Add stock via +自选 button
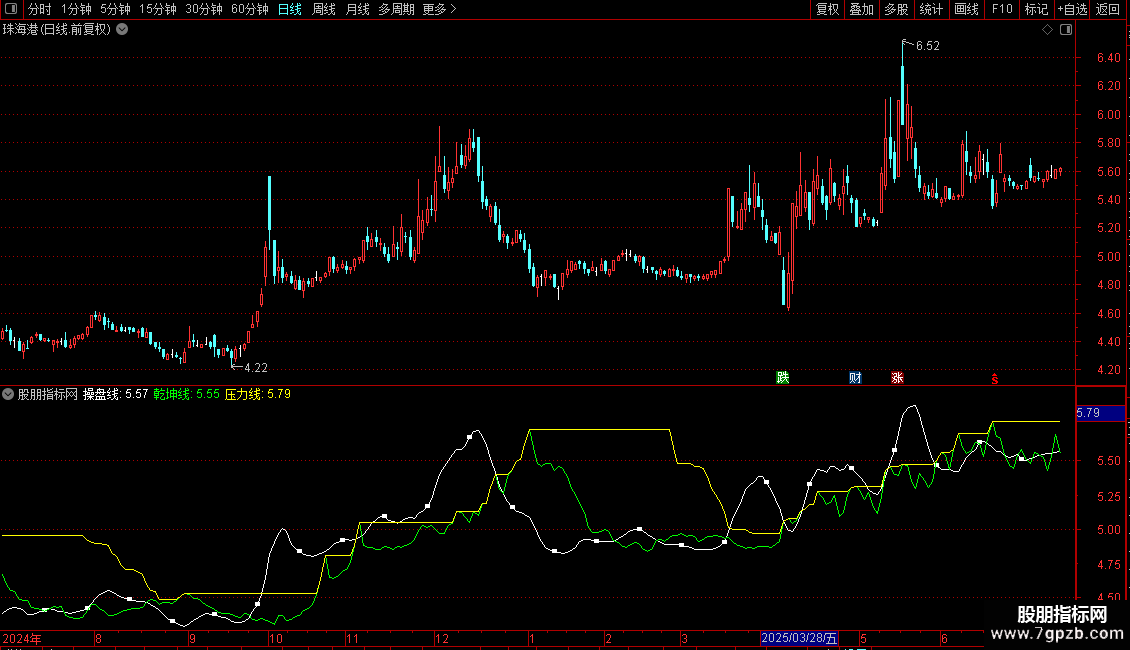The image size is (1130, 650). (1072, 9)
